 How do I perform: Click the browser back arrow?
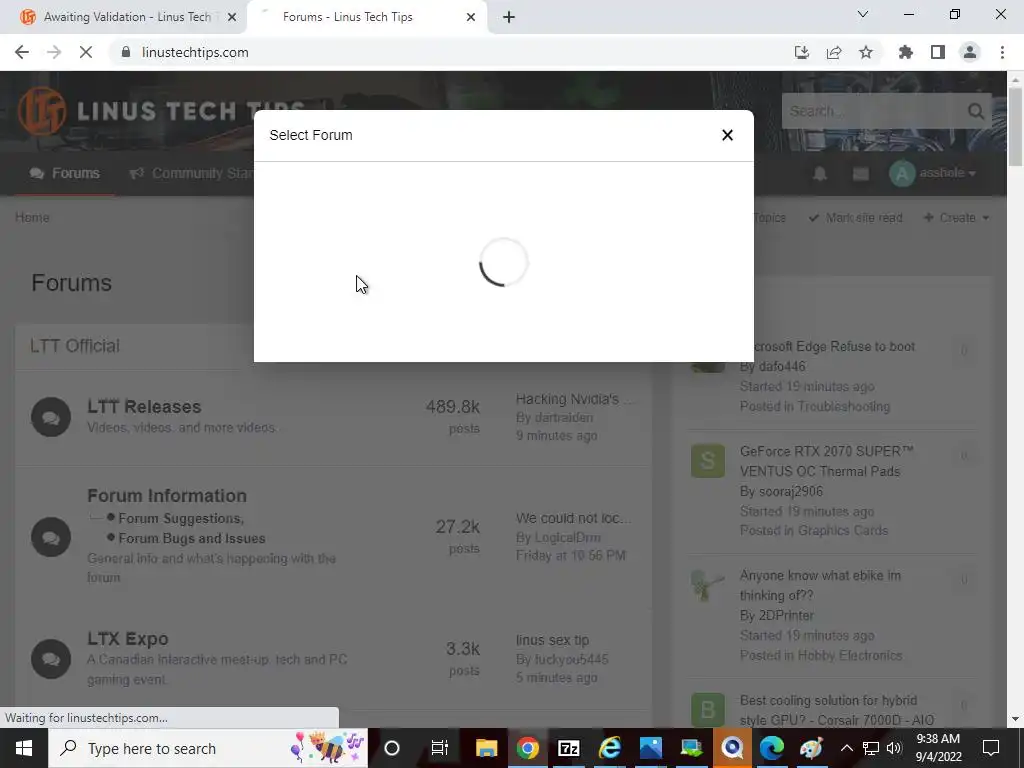(22, 52)
